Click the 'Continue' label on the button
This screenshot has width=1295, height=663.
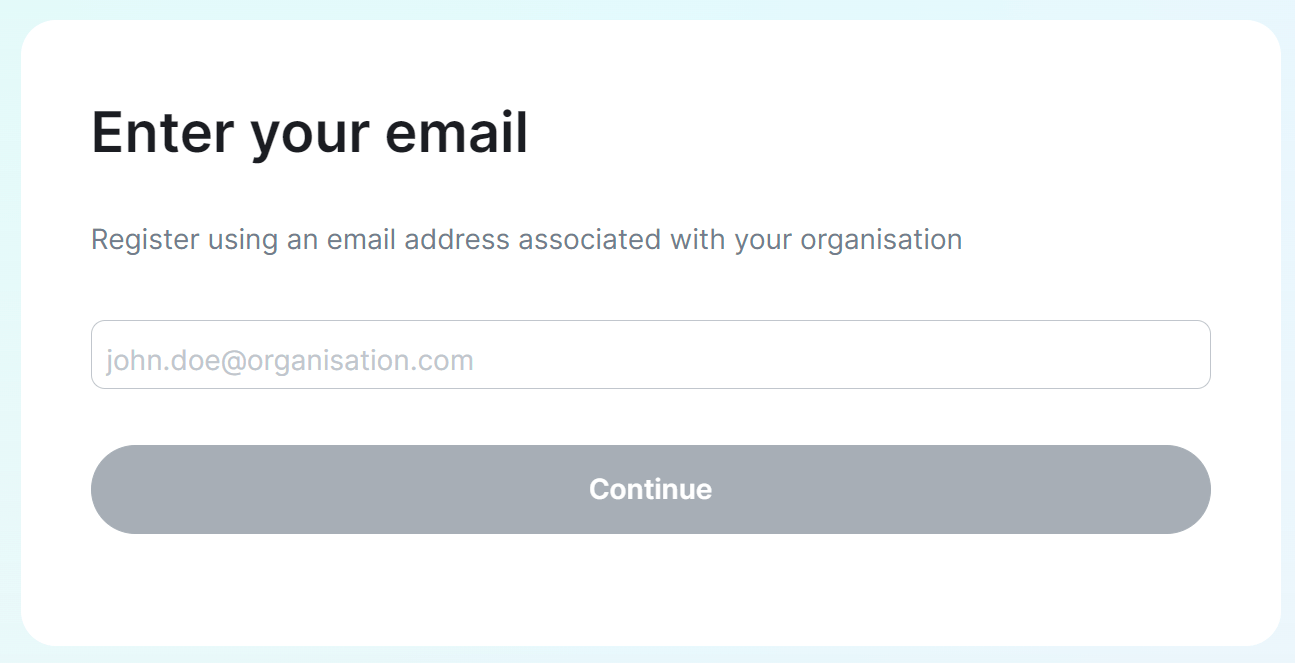click(650, 489)
